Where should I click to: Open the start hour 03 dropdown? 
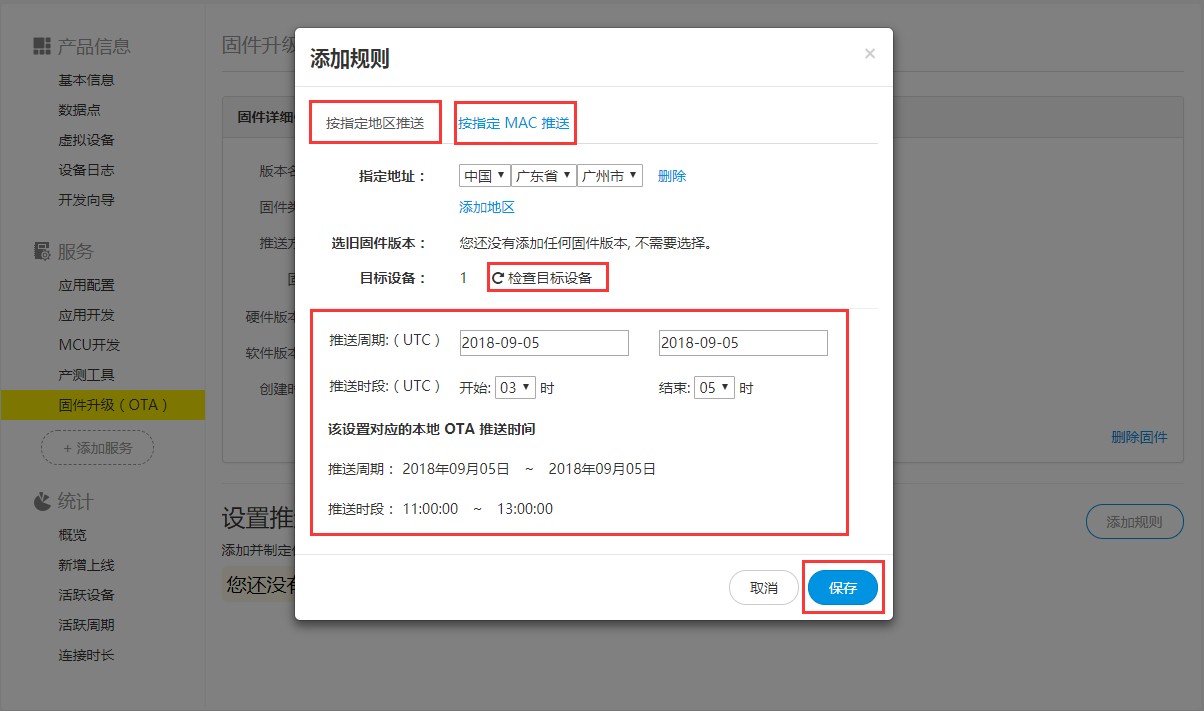[515, 388]
